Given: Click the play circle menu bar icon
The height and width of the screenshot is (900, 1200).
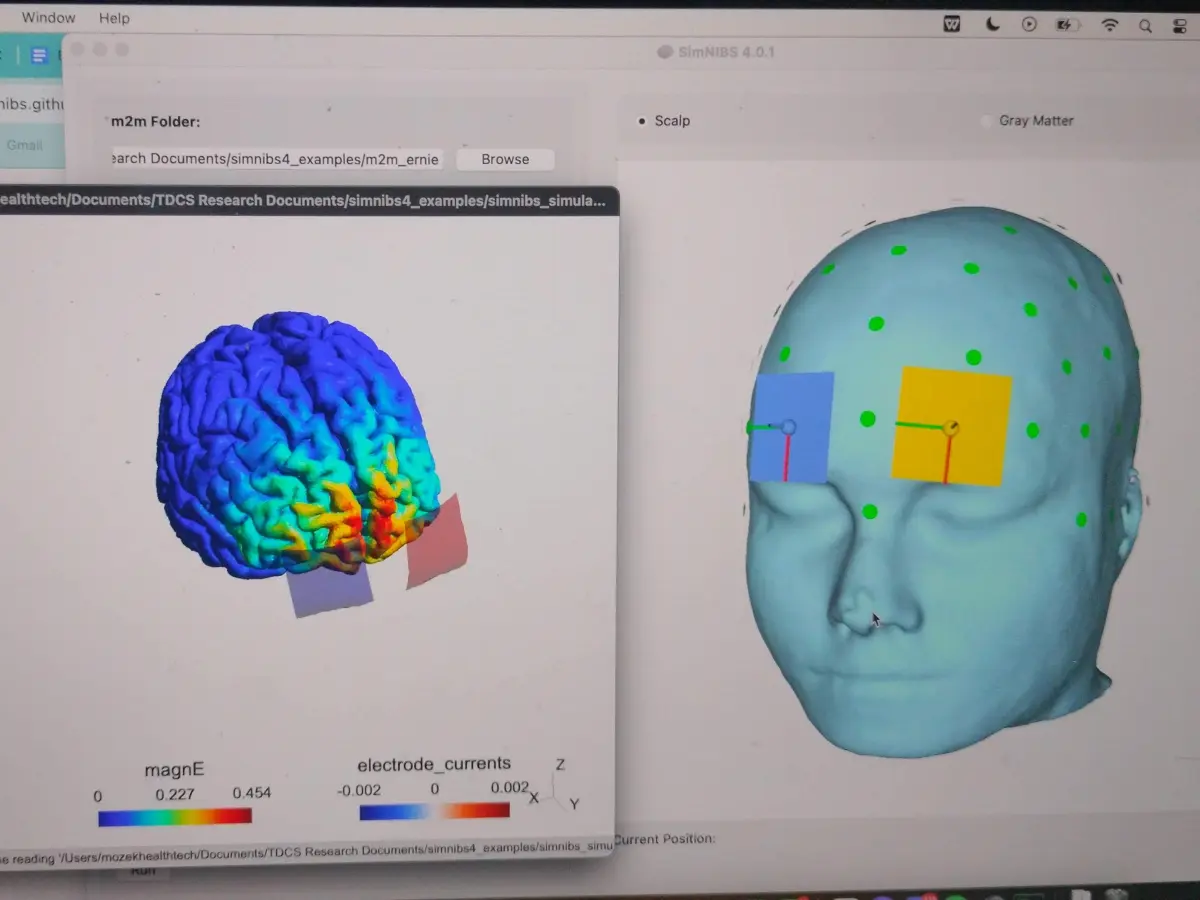Looking at the screenshot, I should tap(1030, 24).
